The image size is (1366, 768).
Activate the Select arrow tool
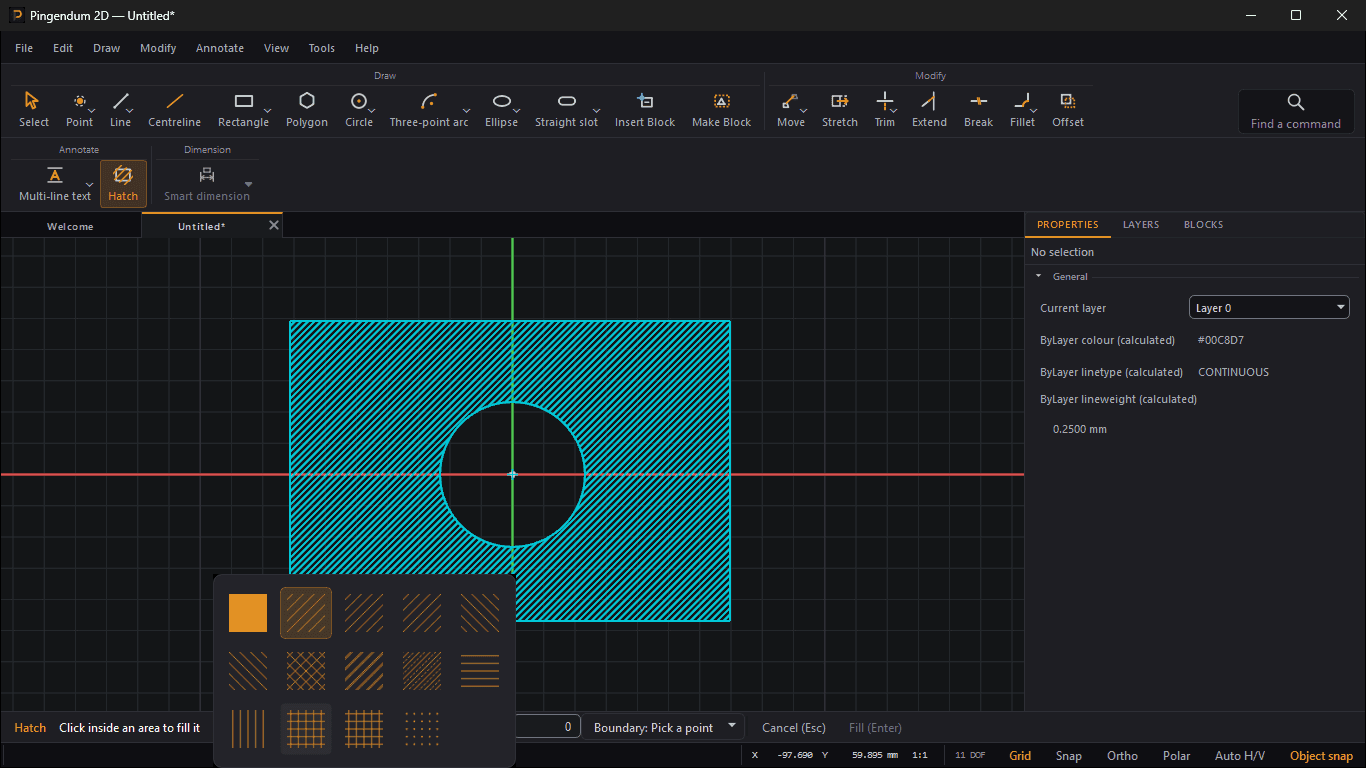pos(33,109)
